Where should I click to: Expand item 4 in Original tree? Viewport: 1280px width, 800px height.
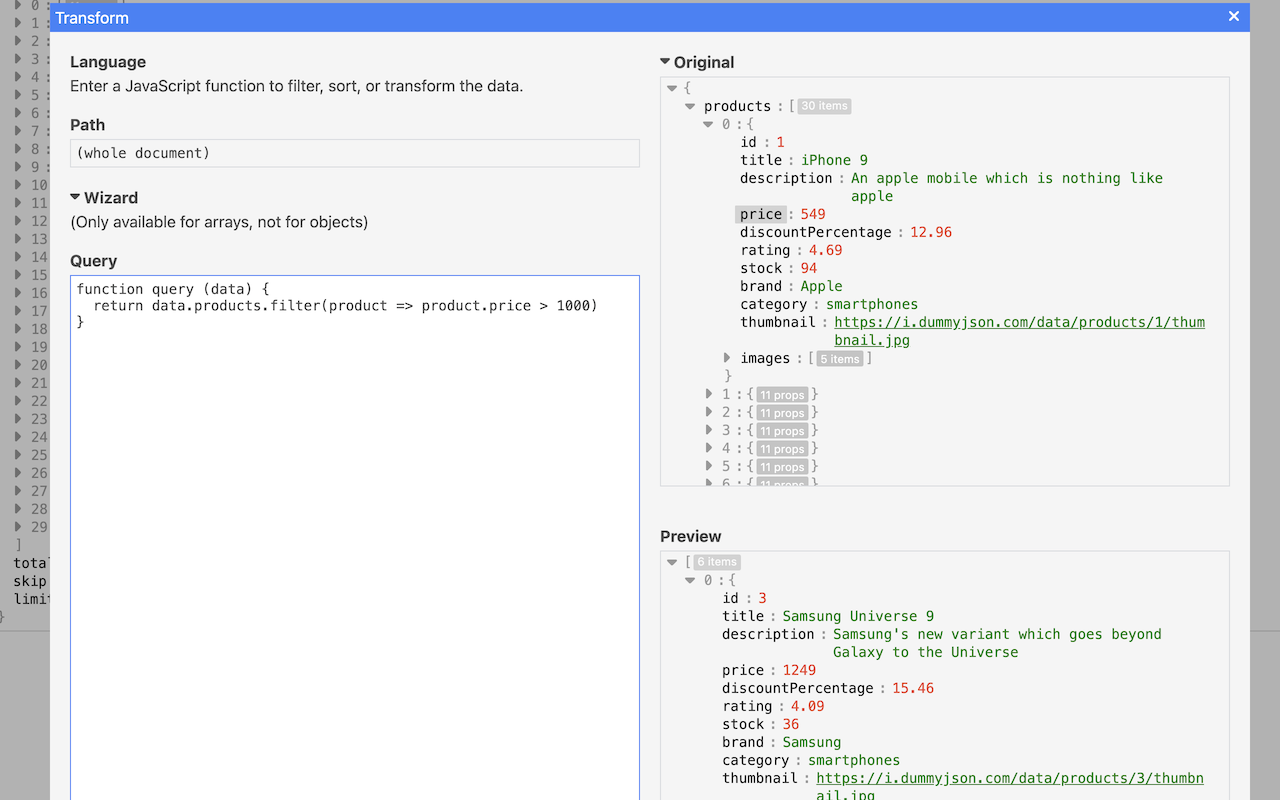pos(708,448)
